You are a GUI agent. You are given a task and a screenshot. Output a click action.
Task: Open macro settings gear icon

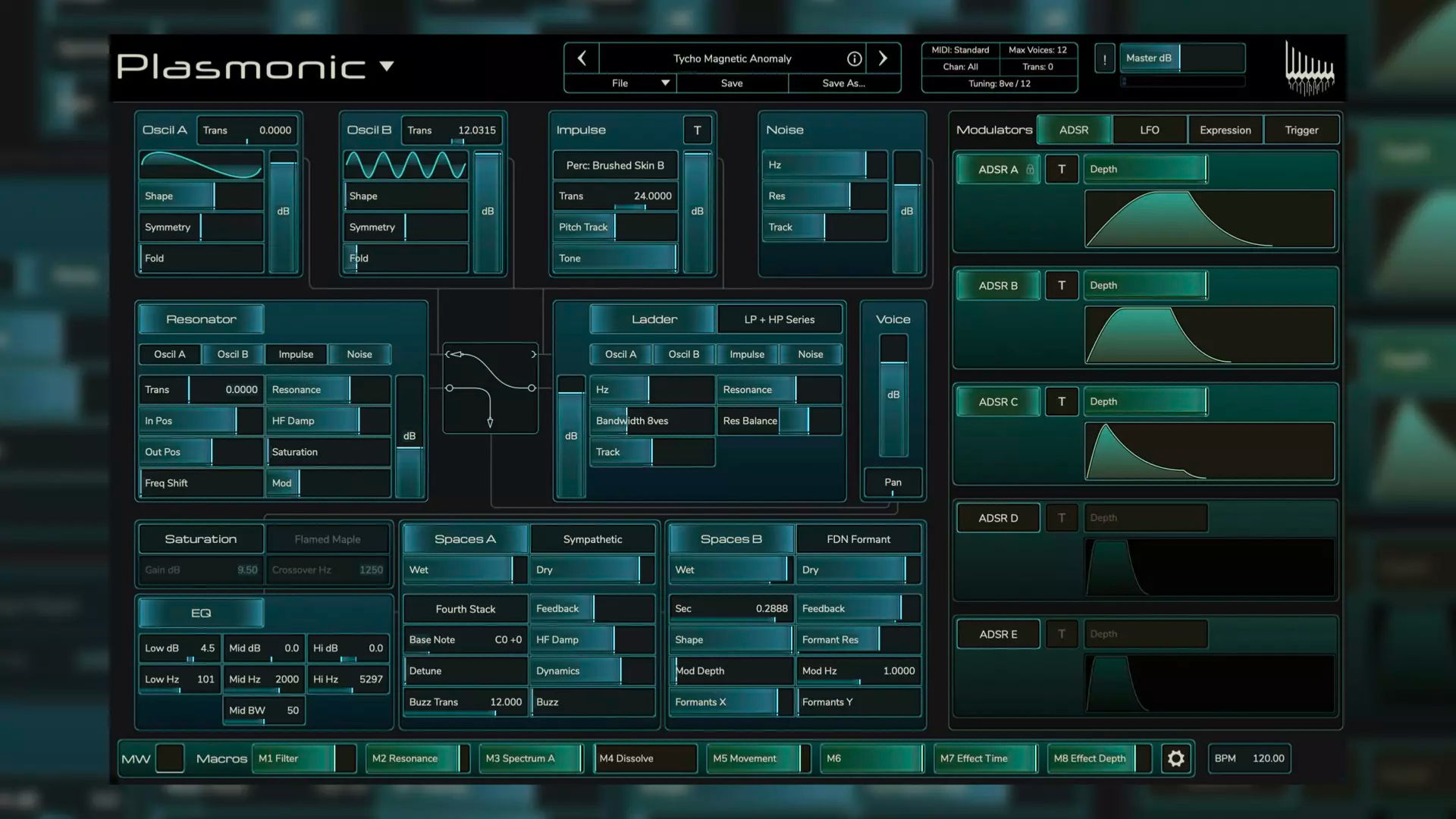point(1175,758)
